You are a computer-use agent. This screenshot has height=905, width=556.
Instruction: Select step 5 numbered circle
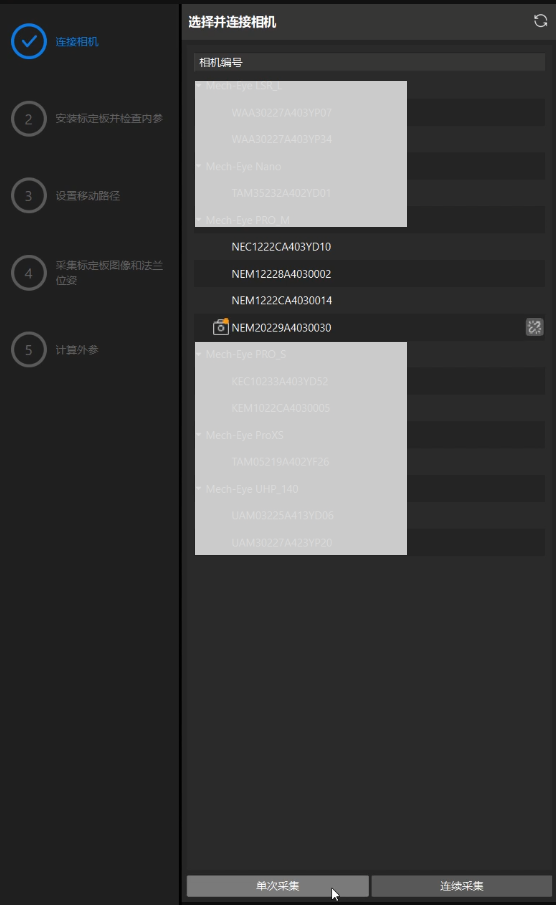[x=29, y=350]
